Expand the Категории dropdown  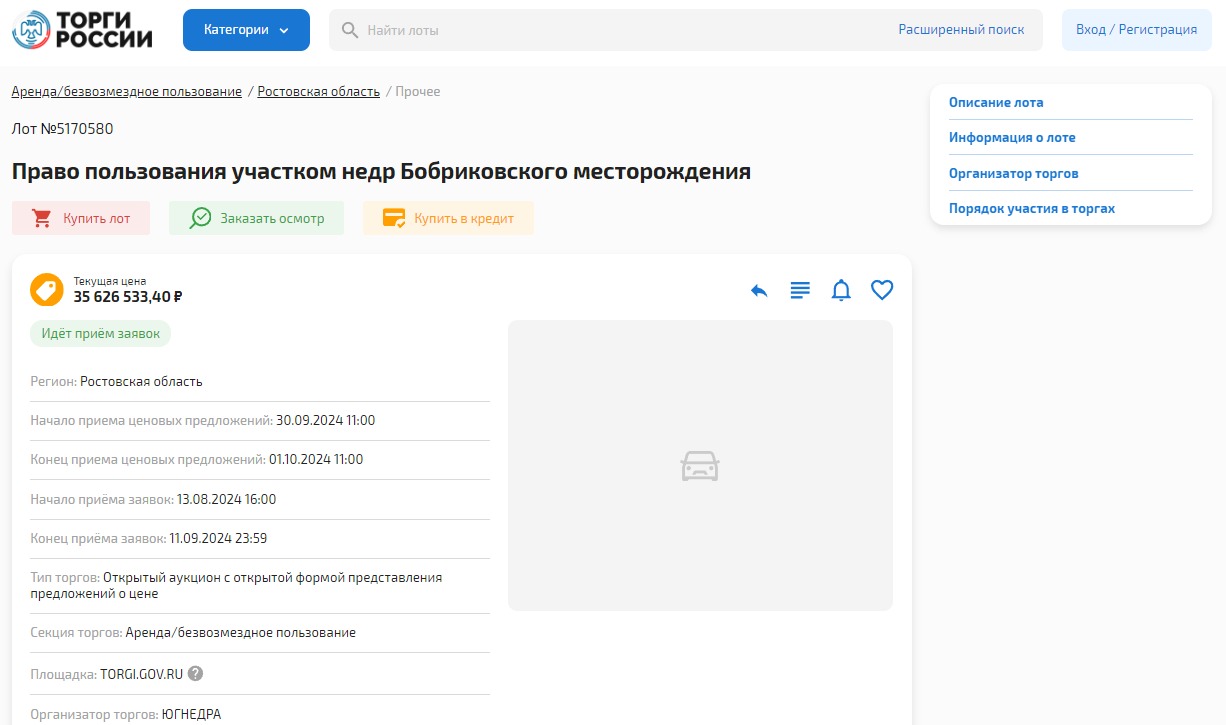click(x=246, y=30)
